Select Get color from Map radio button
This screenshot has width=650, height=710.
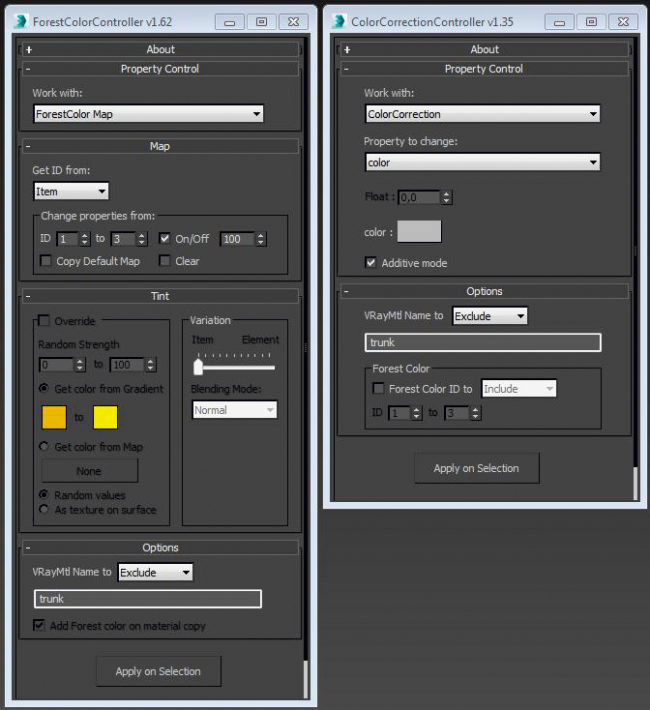(44, 446)
